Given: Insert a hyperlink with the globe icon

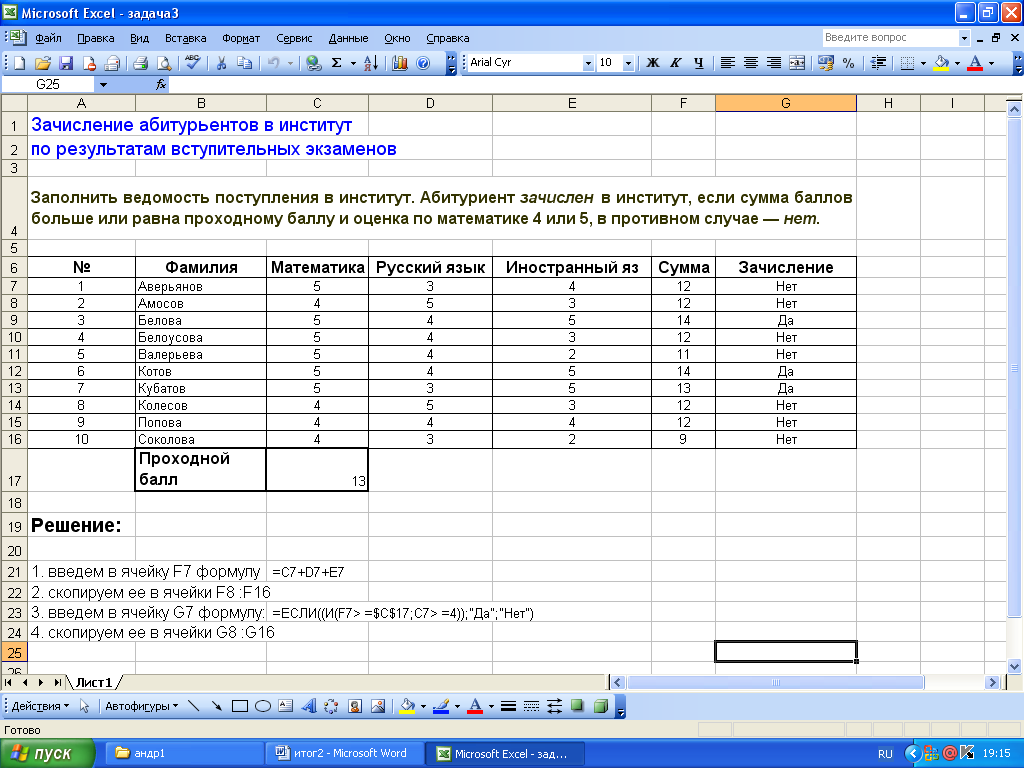Looking at the screenshot, I should pyautogui.click(x=313, y=63).
